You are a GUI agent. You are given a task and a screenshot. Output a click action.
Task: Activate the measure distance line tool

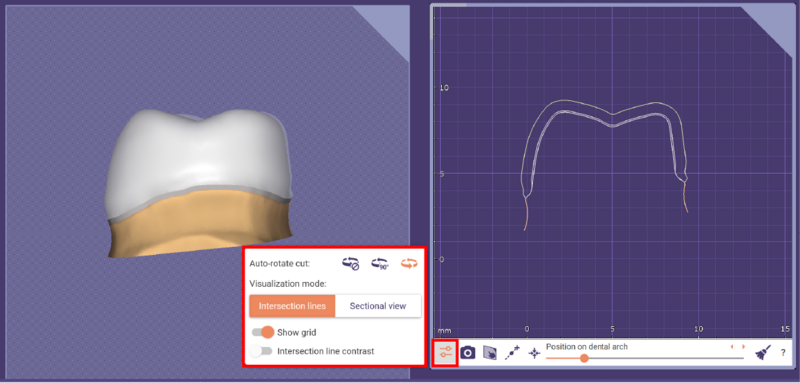[x=512, y=352]
